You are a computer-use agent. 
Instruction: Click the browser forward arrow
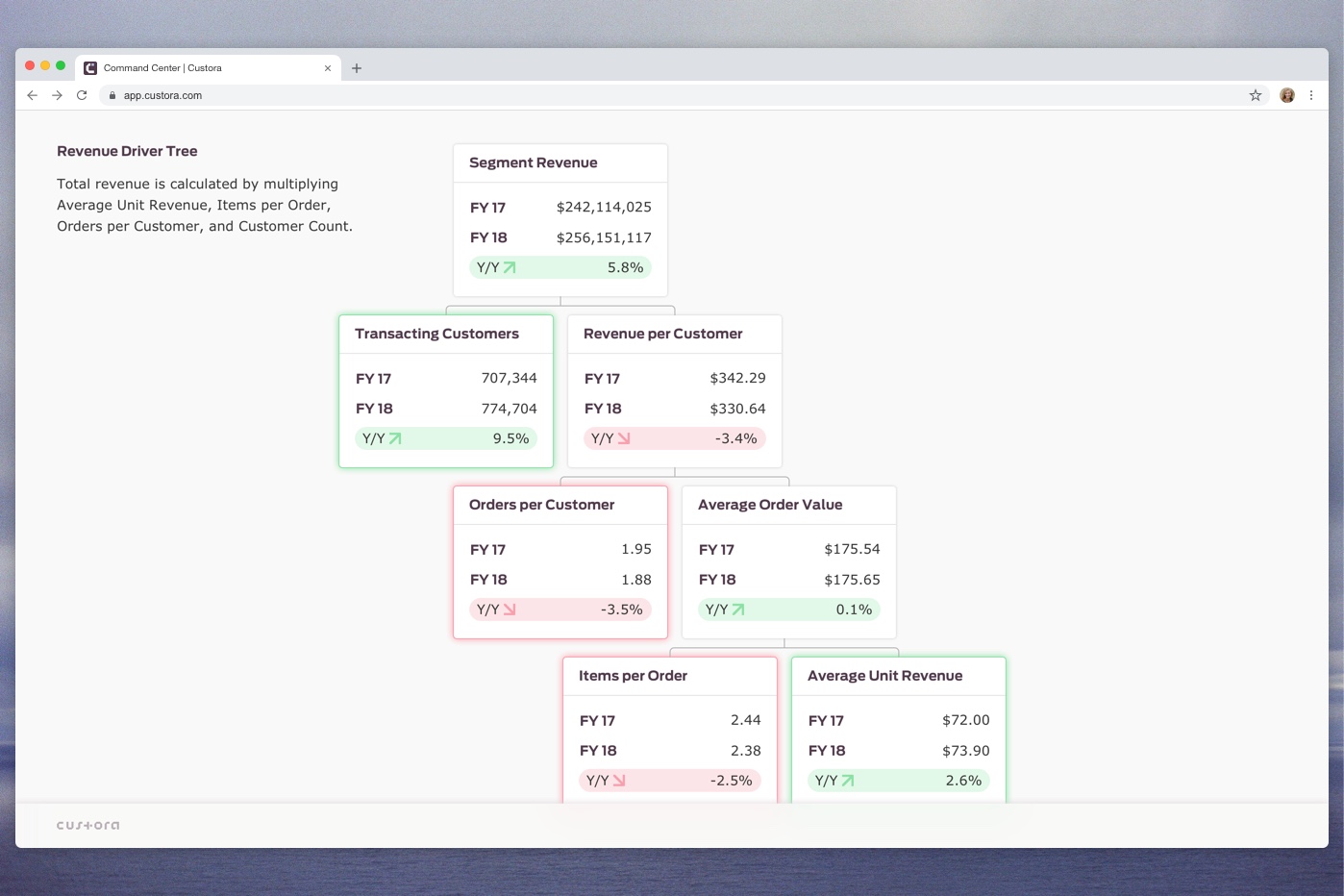(x=58, y=95)
